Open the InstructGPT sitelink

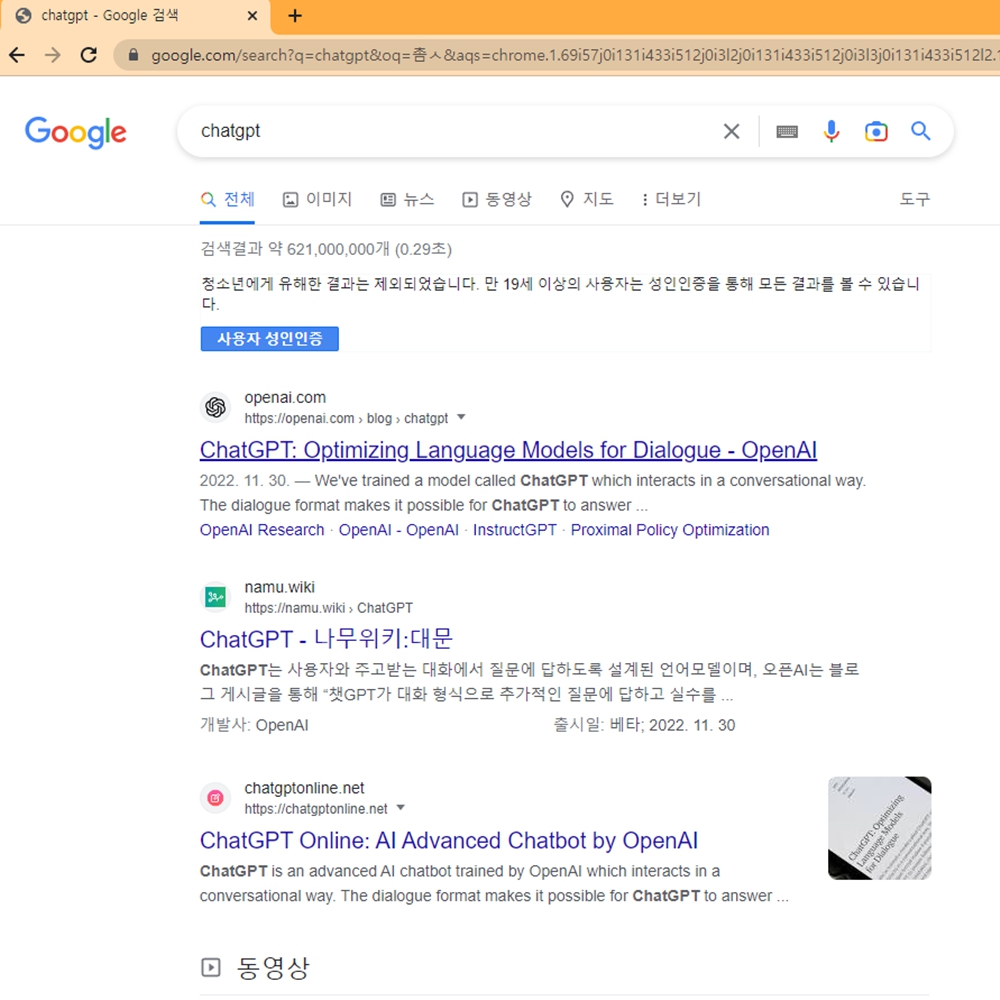pyautogui.click(x=515, y=530)
